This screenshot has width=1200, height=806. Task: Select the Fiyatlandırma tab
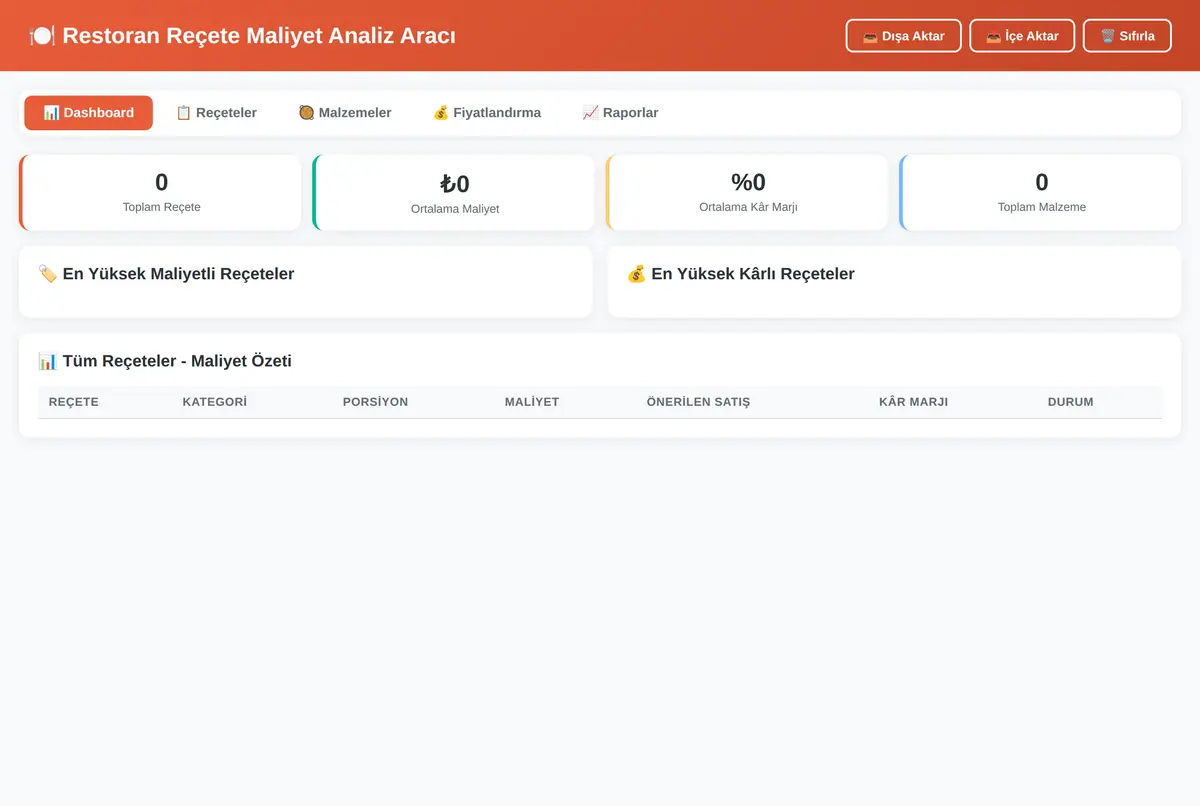tap(487, 113)
